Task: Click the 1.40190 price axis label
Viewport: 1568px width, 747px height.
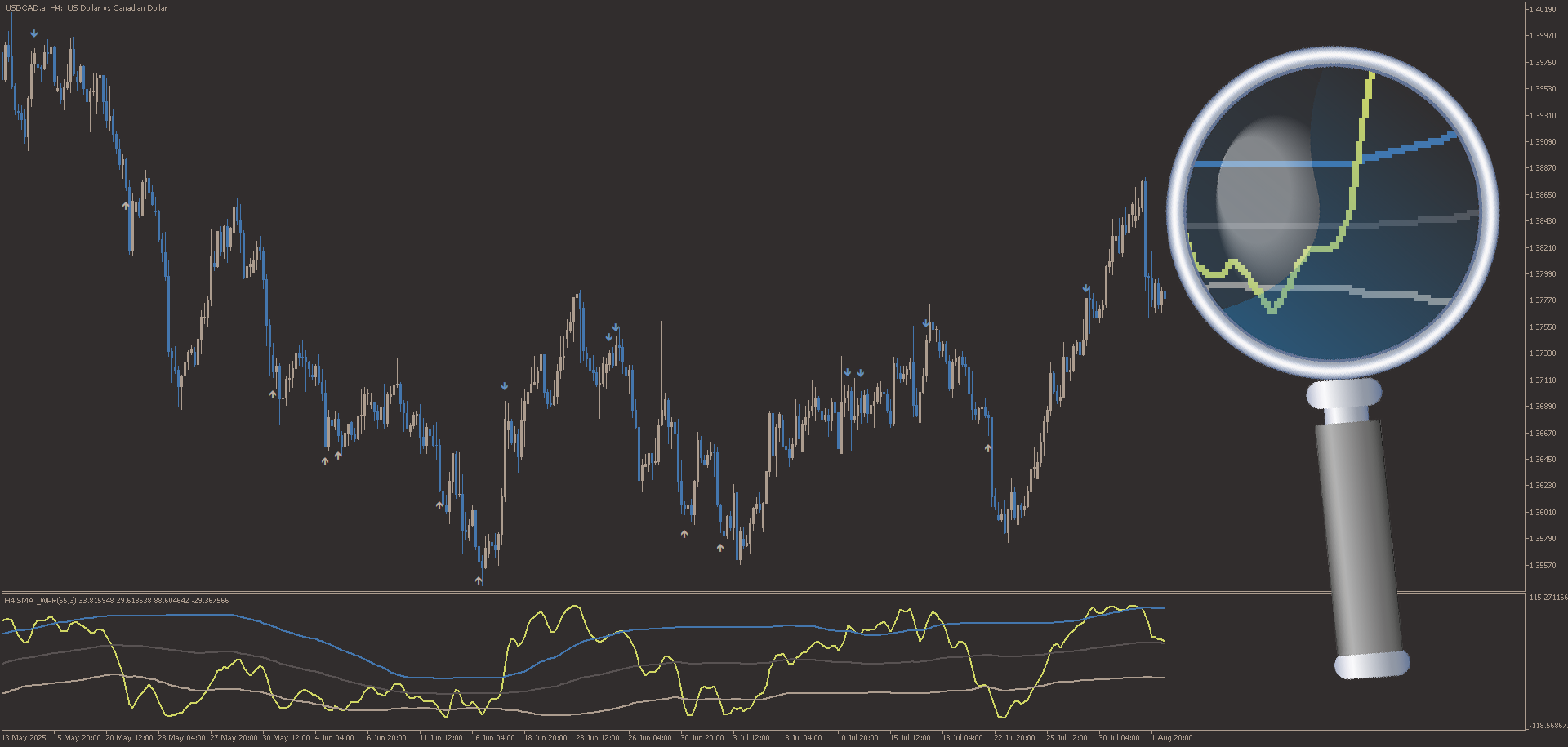Action: pyautogui.click(x=1542, y=10)
